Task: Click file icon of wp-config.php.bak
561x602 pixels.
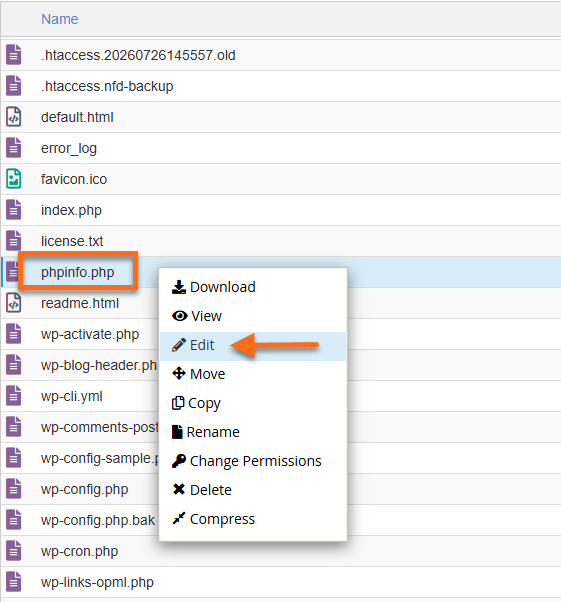Action: [x=13, y=520]
